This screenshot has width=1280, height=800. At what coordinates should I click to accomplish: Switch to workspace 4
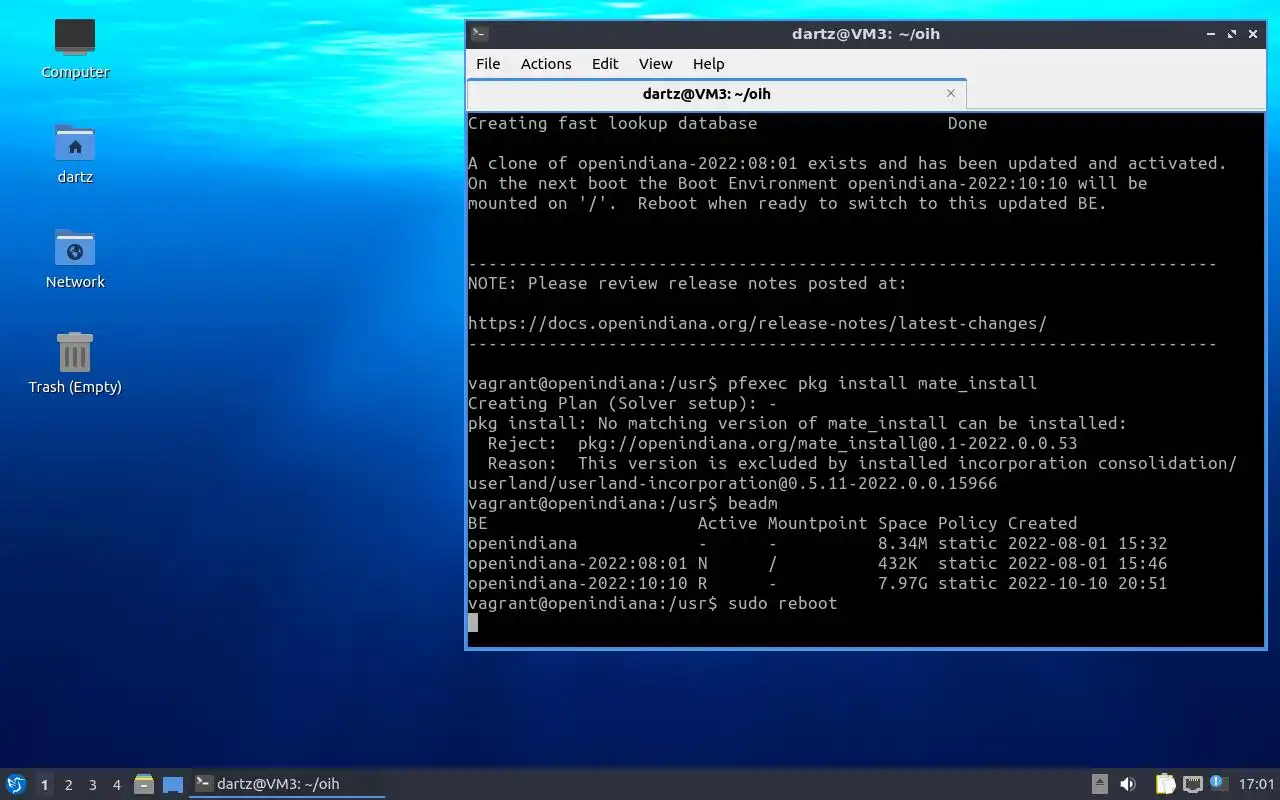[x=116, y=785]
